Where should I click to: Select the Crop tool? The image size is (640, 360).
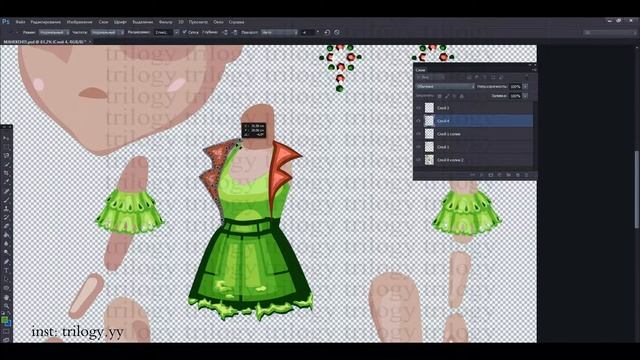pyautogui.click(x=6, y=173)
